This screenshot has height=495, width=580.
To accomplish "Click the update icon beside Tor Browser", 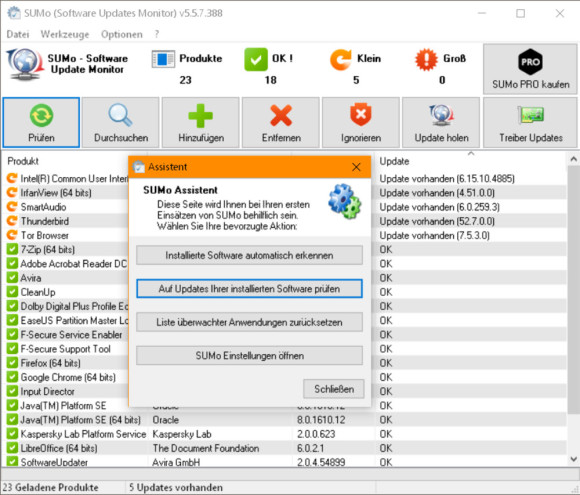I will 12,235.
